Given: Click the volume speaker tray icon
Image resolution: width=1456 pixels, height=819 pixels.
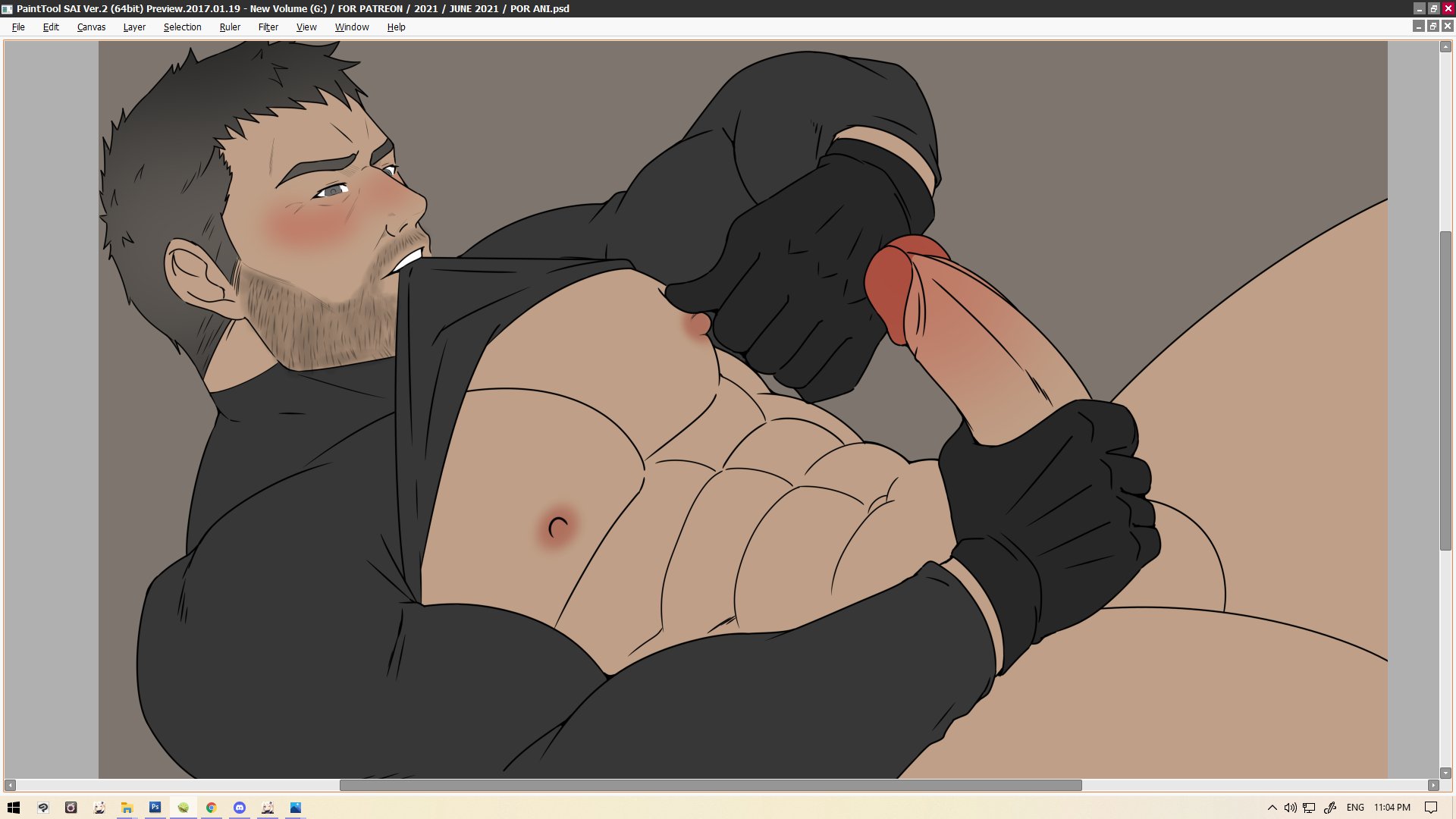Looking at the screenshot, I should pos(1290,808).
